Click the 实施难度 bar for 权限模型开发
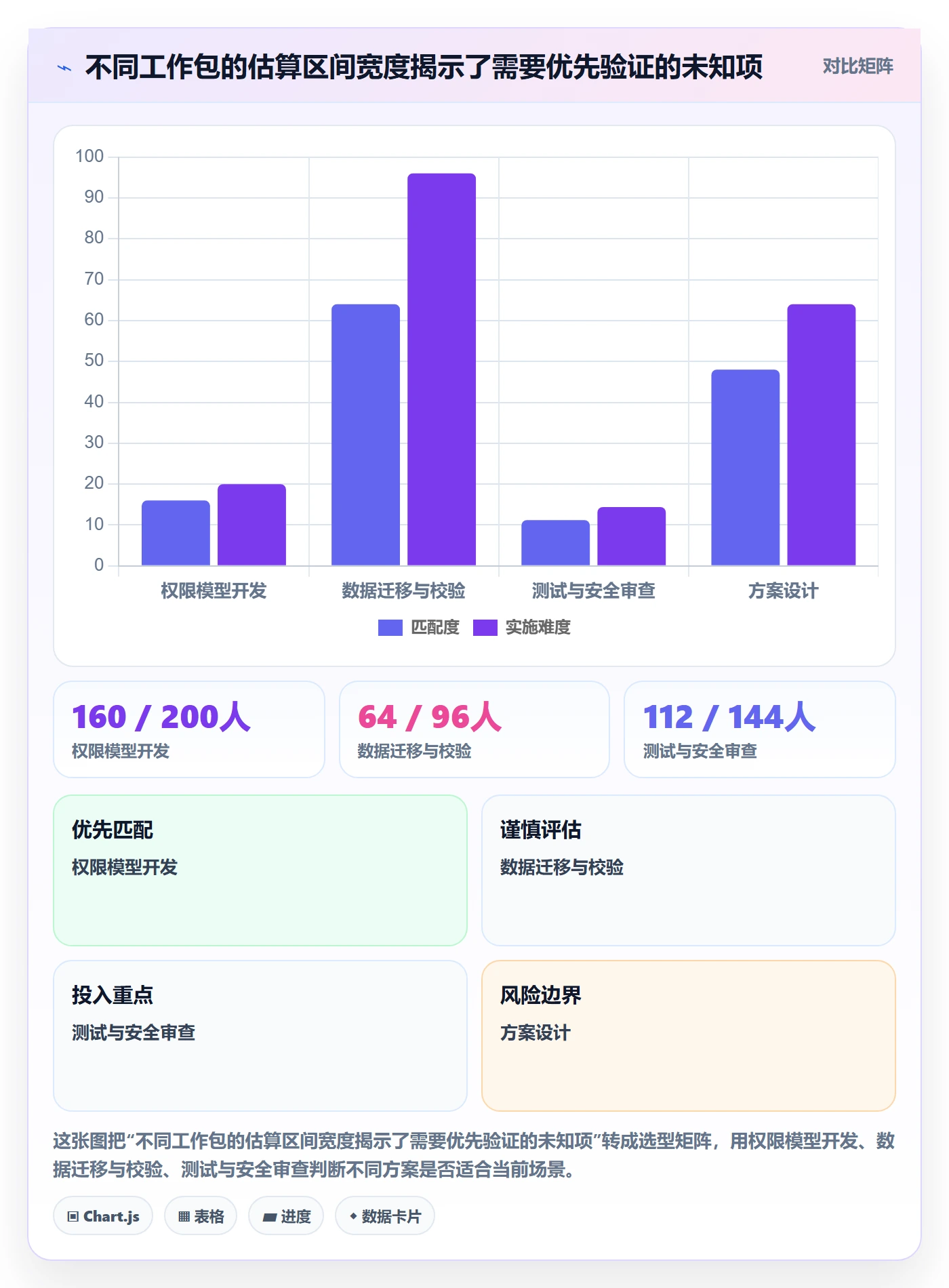The image size is (949, 1288). [x=251, y=525]
